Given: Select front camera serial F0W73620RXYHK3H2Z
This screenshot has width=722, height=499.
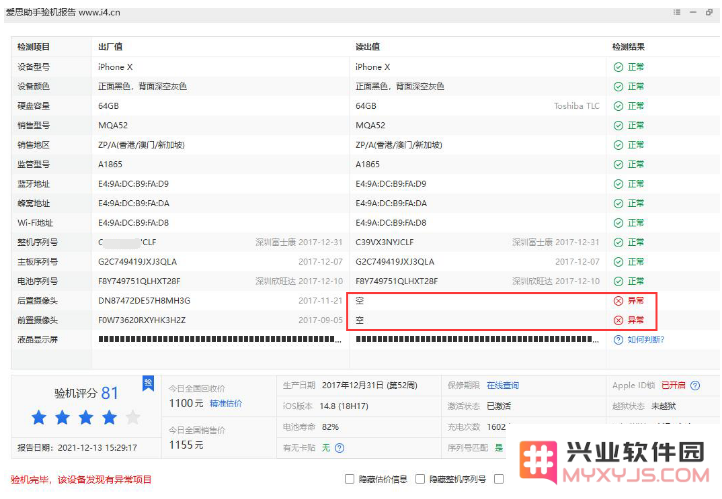Looking at the screenshot, I should pyautogui.click(x=142, y=320).
